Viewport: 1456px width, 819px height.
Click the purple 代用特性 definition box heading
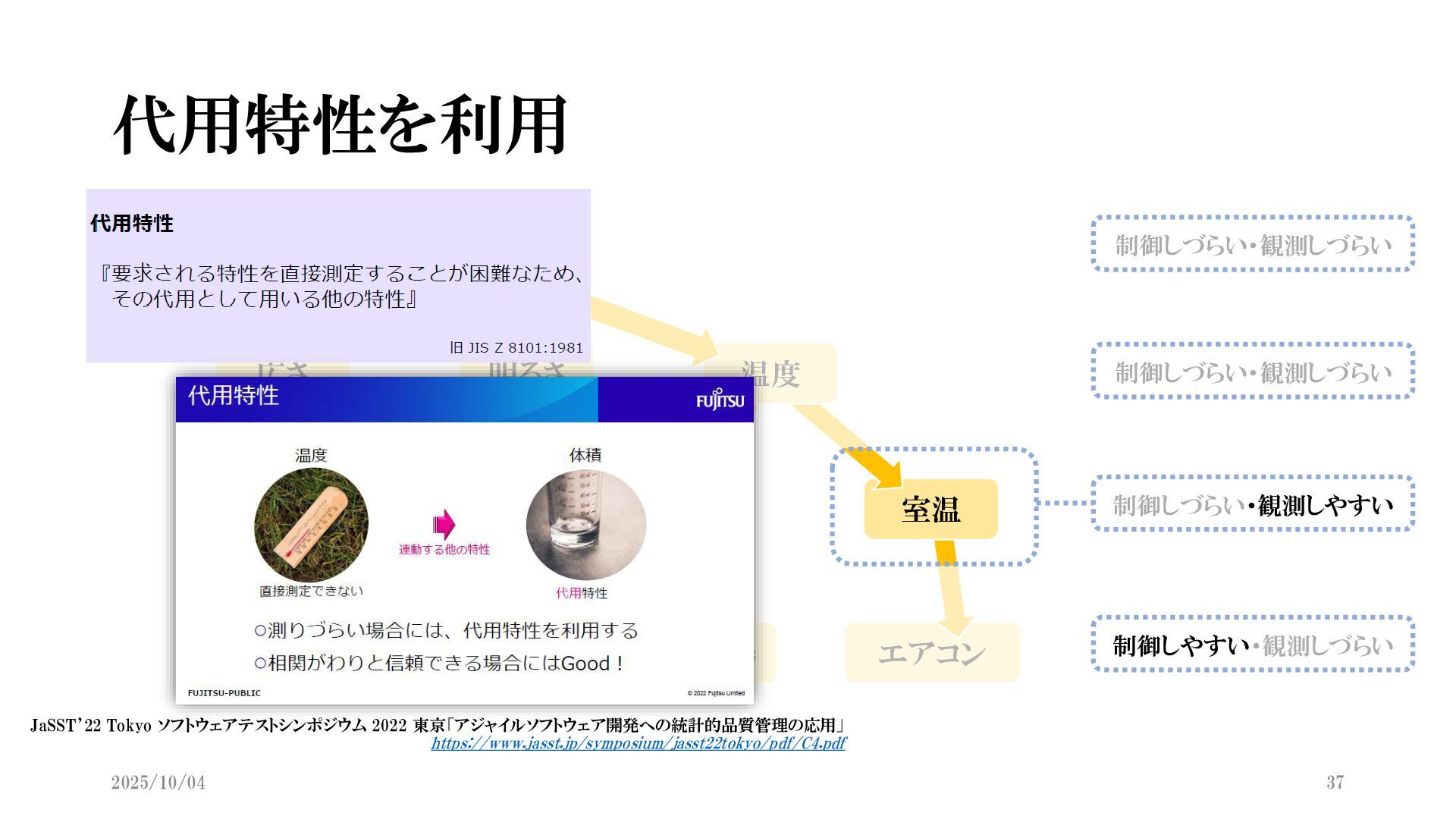coord(132,224)
